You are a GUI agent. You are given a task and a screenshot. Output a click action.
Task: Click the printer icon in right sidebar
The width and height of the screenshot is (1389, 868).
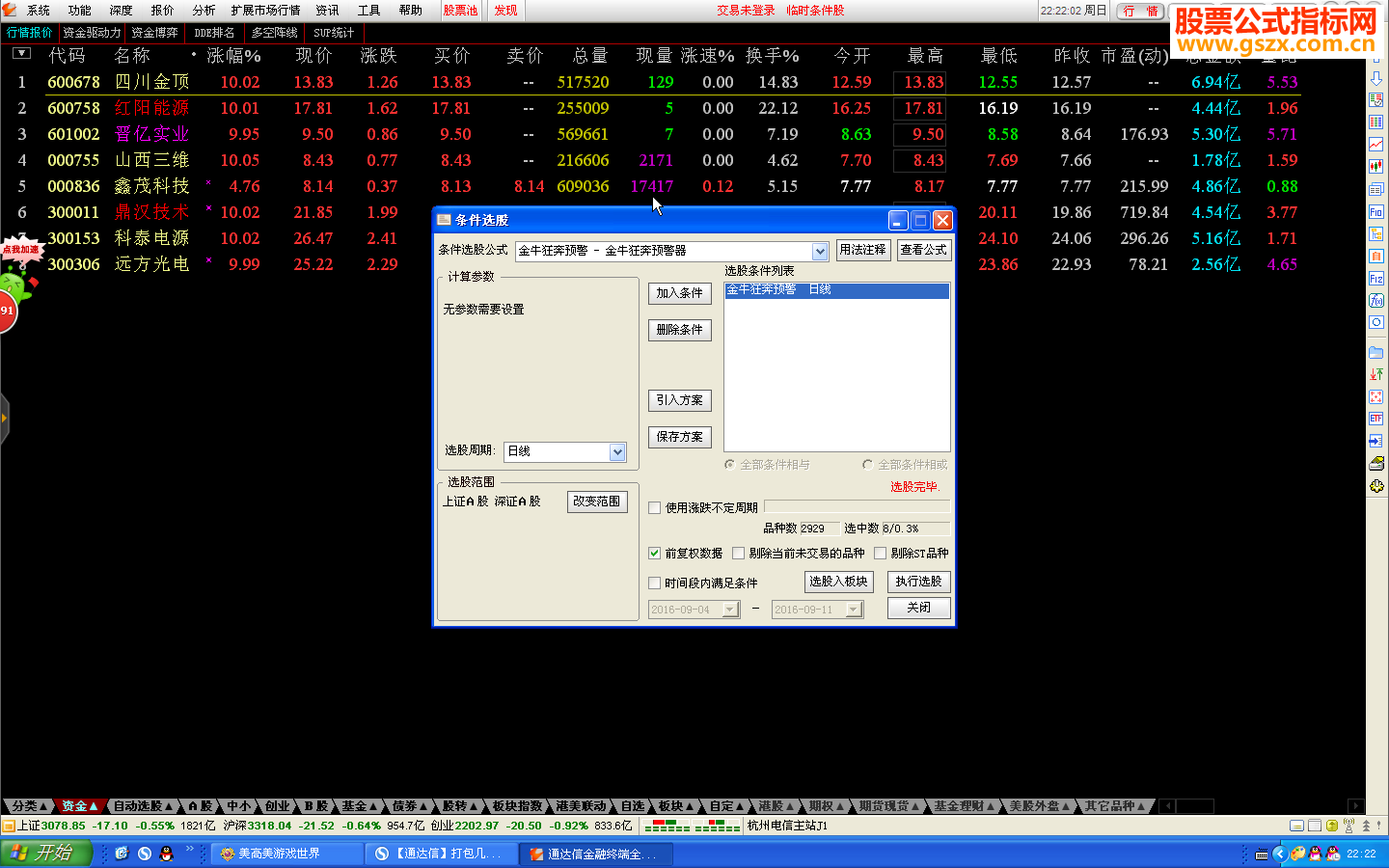pyautogui.click(x=1376, y=464)
